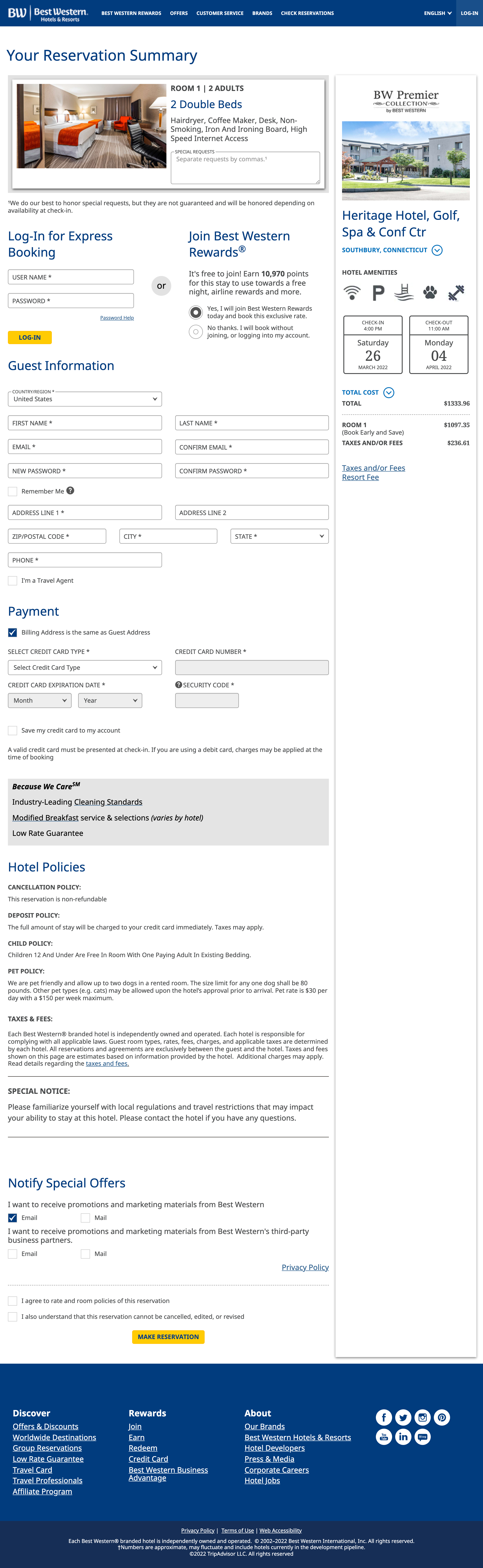The height and width of the screenshot is (1568, 483).
Task: Open the Select Credit Card Type dropdown
Action: point(85,667)
